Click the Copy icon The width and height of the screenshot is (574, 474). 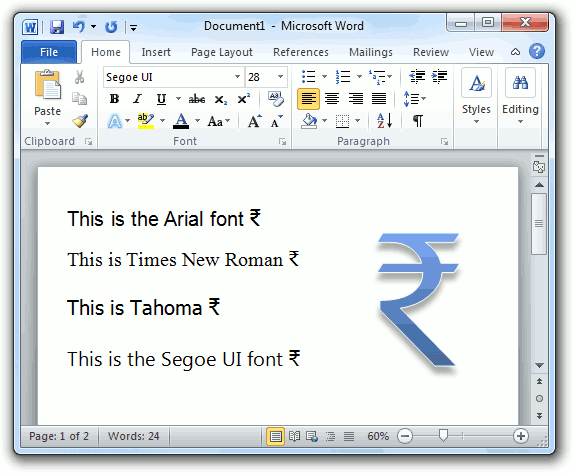pyautogui.click(x=79, y=98)
